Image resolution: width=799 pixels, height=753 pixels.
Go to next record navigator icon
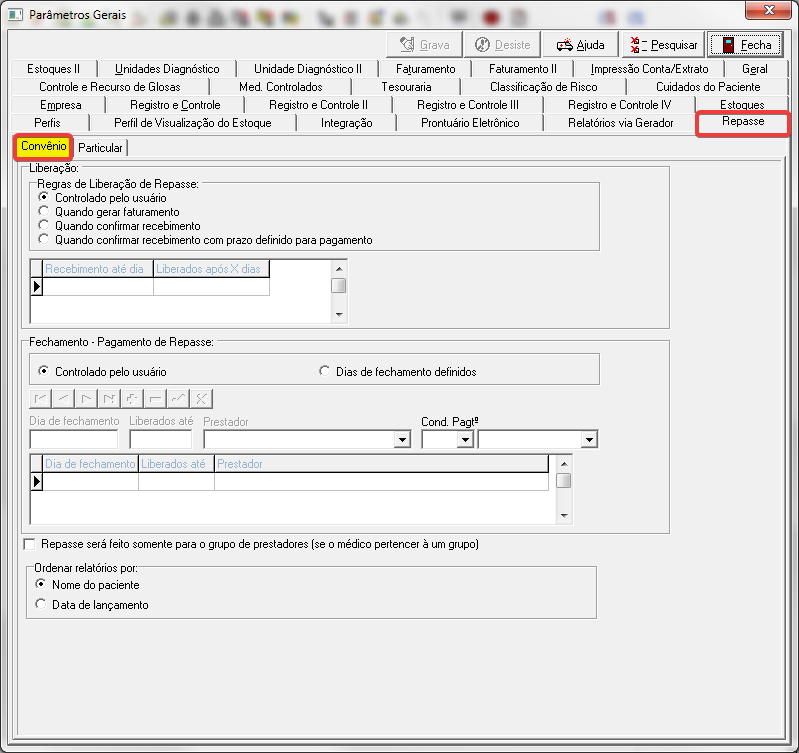tap(86, 398)
